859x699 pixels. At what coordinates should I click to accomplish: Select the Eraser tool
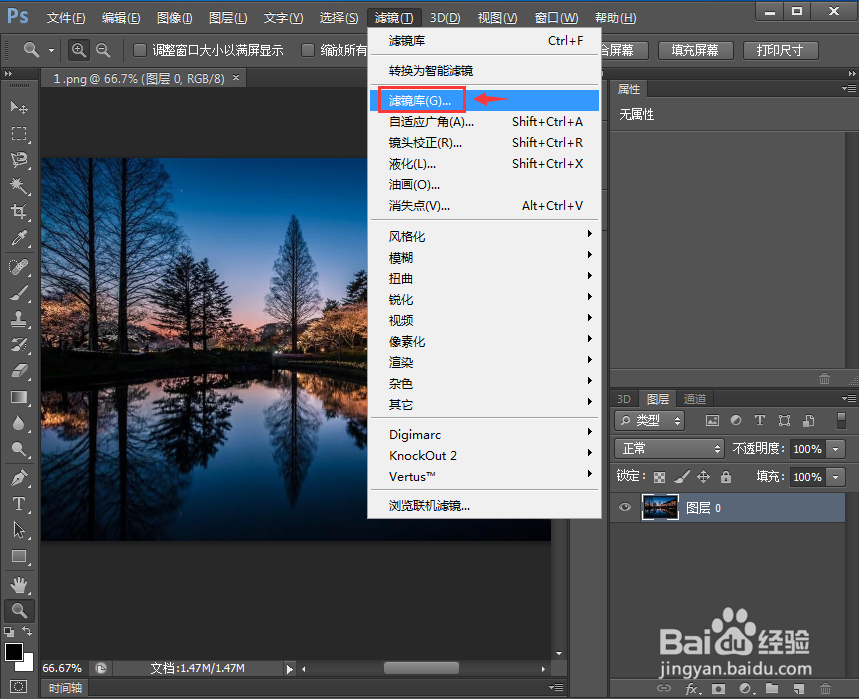(19, 371)
